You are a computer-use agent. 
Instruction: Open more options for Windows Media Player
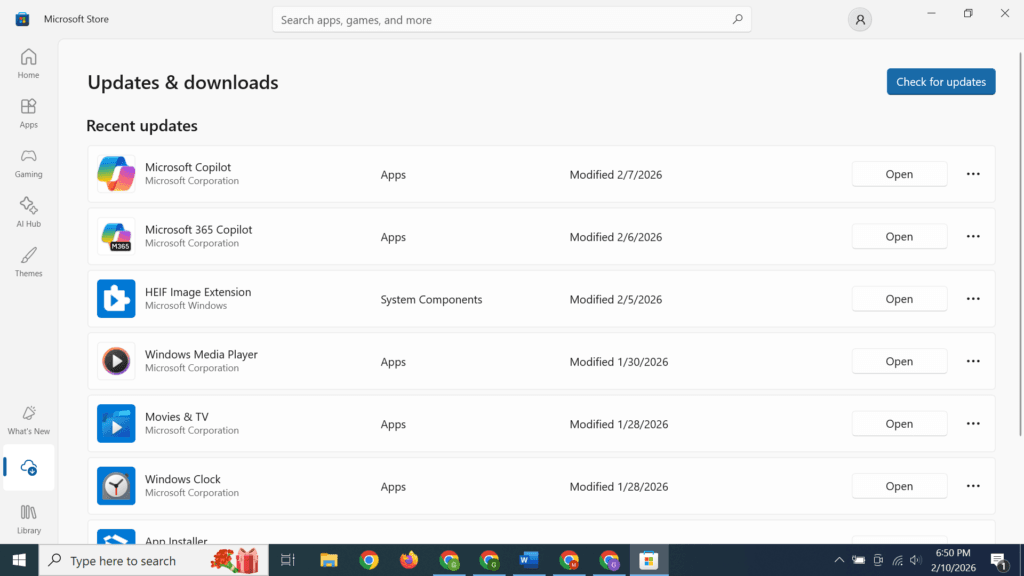coord(972,361)
